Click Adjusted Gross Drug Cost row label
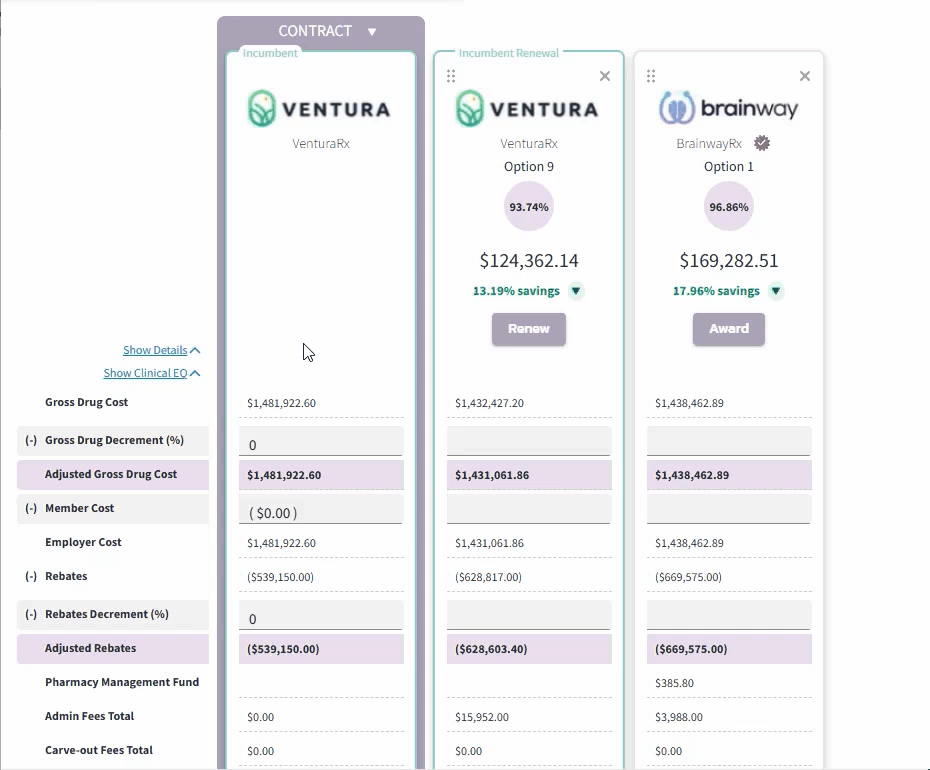Screen dimensions: 930x770 point(111,475)
